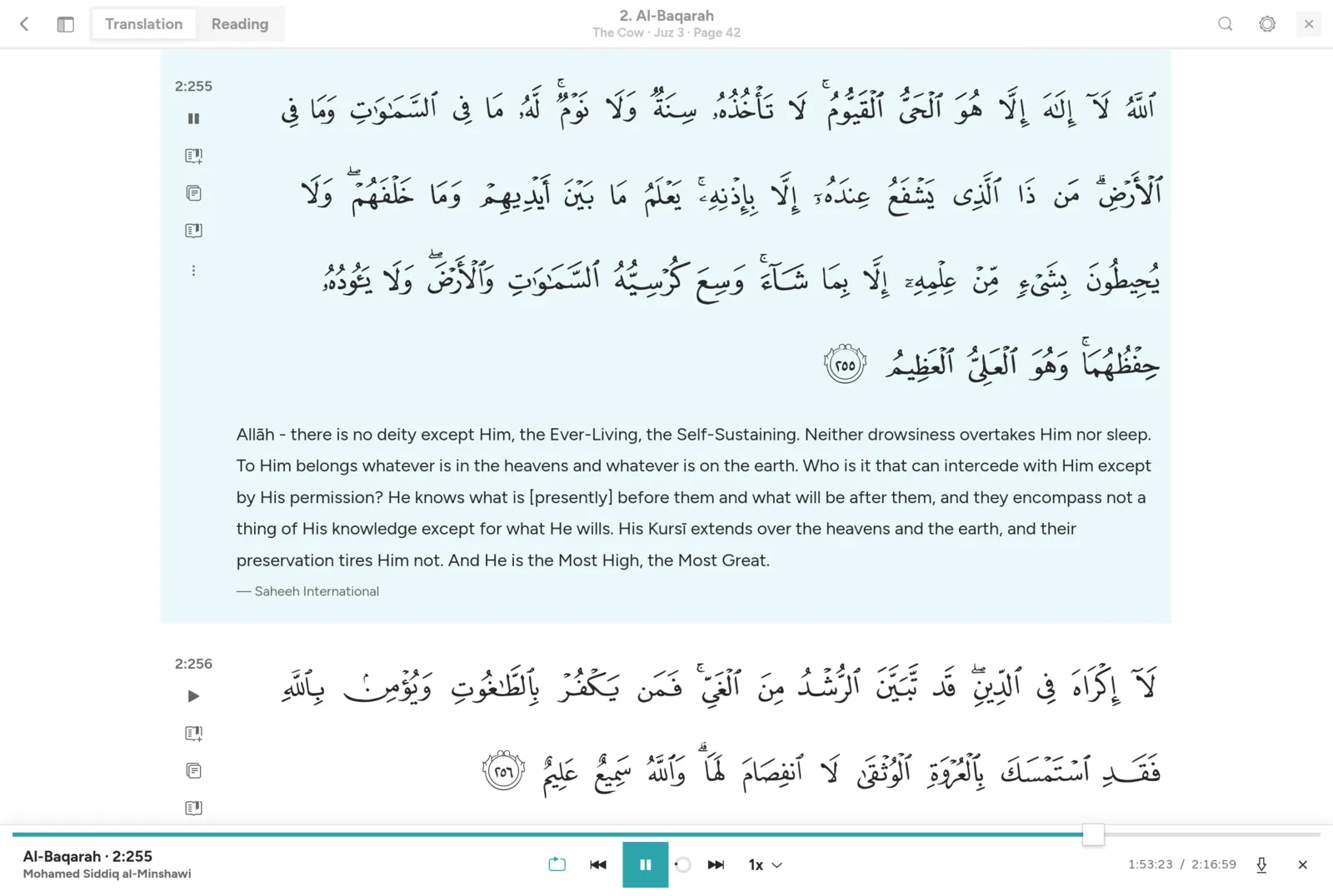
Task: Click the total duration 2:16:59
Action: 1214,864
